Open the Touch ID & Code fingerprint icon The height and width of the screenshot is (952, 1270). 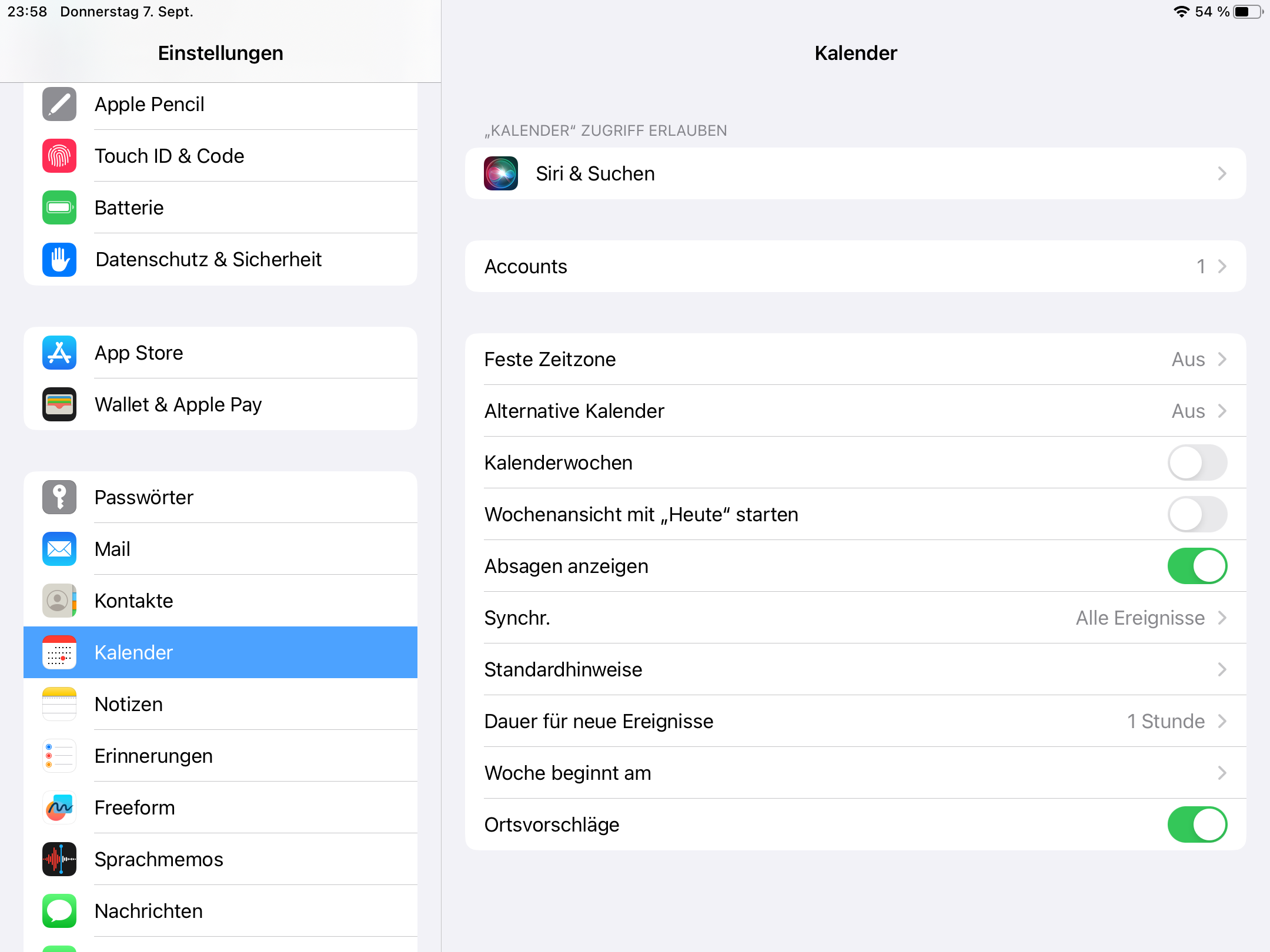[x=59, y=156]
